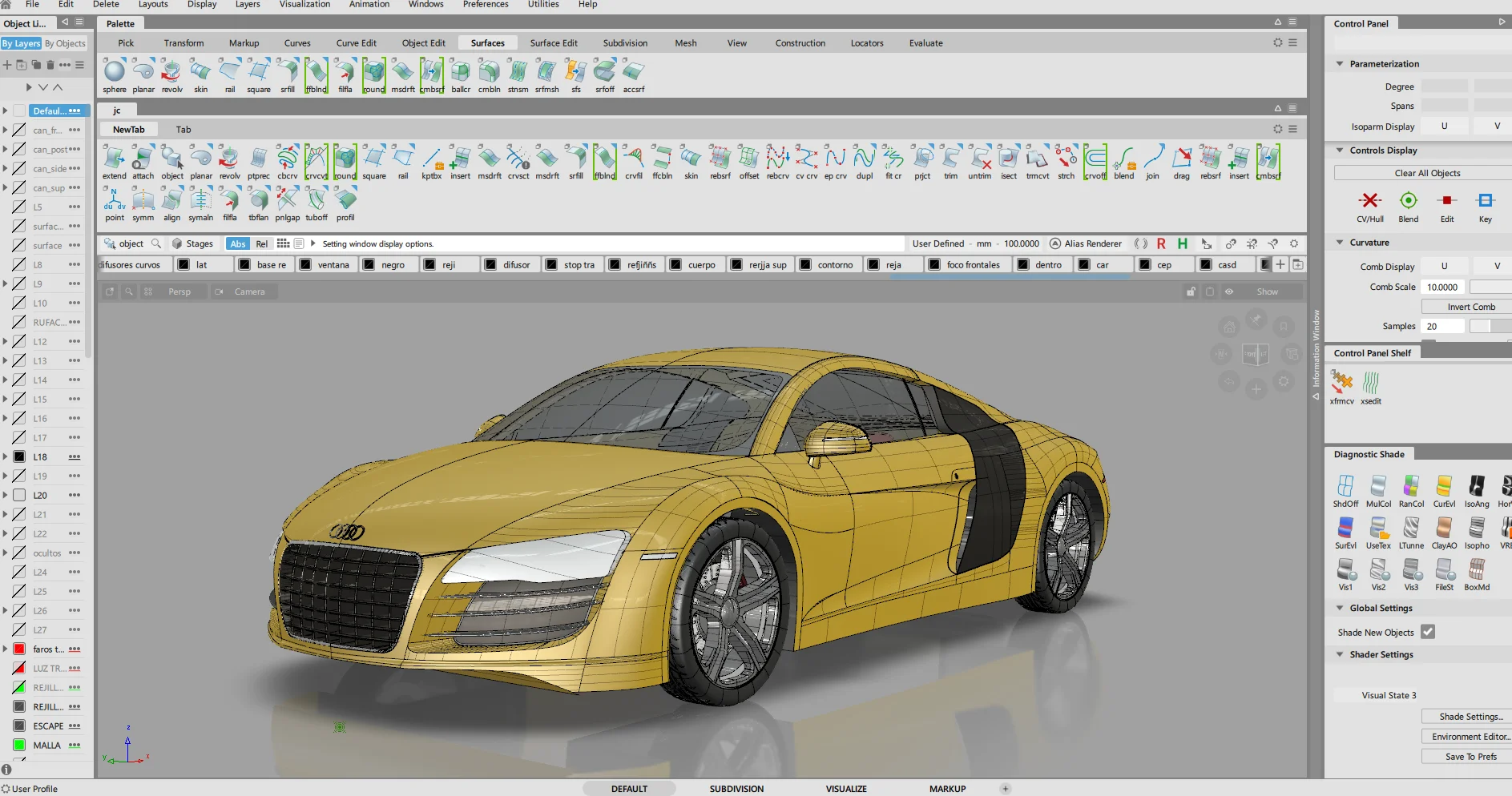Select the sphere primitive tool in Palette
1512x796 pixels.
click(115, 76)
